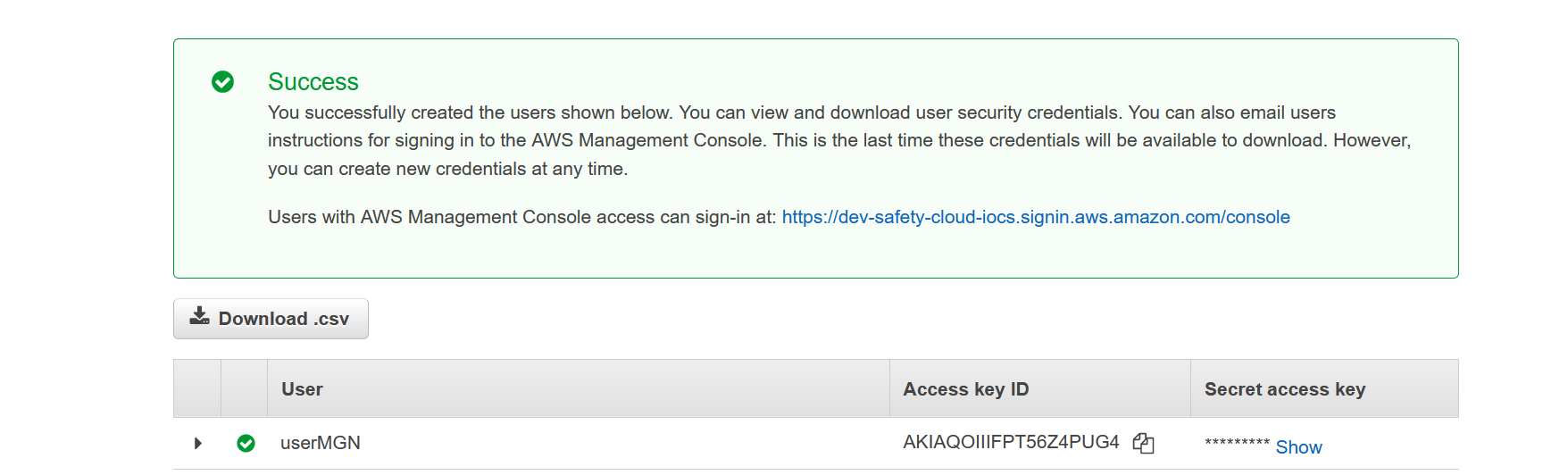Click the green Success heading text

click(x=313, y=82)
